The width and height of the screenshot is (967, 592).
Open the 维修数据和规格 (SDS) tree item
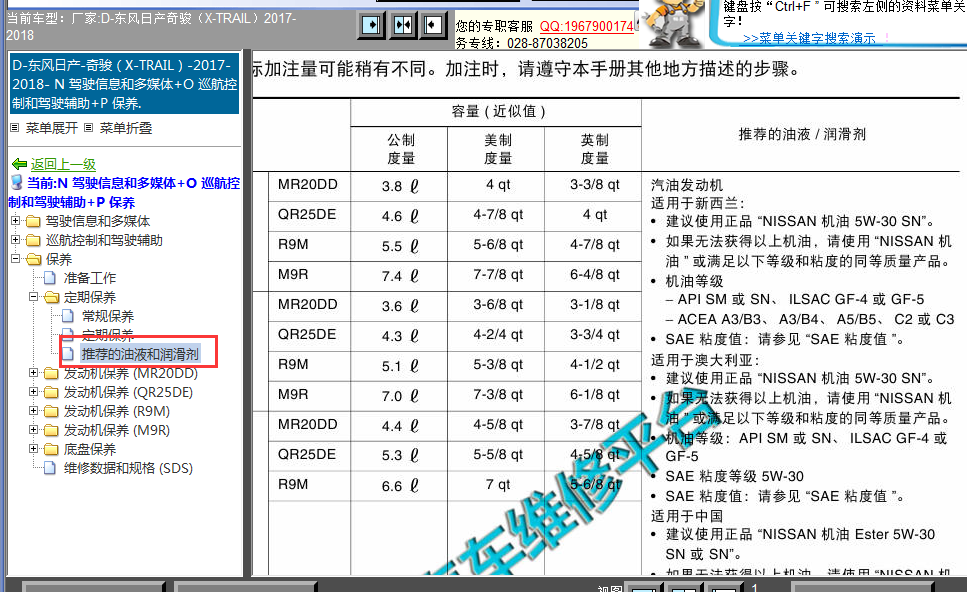128,468
